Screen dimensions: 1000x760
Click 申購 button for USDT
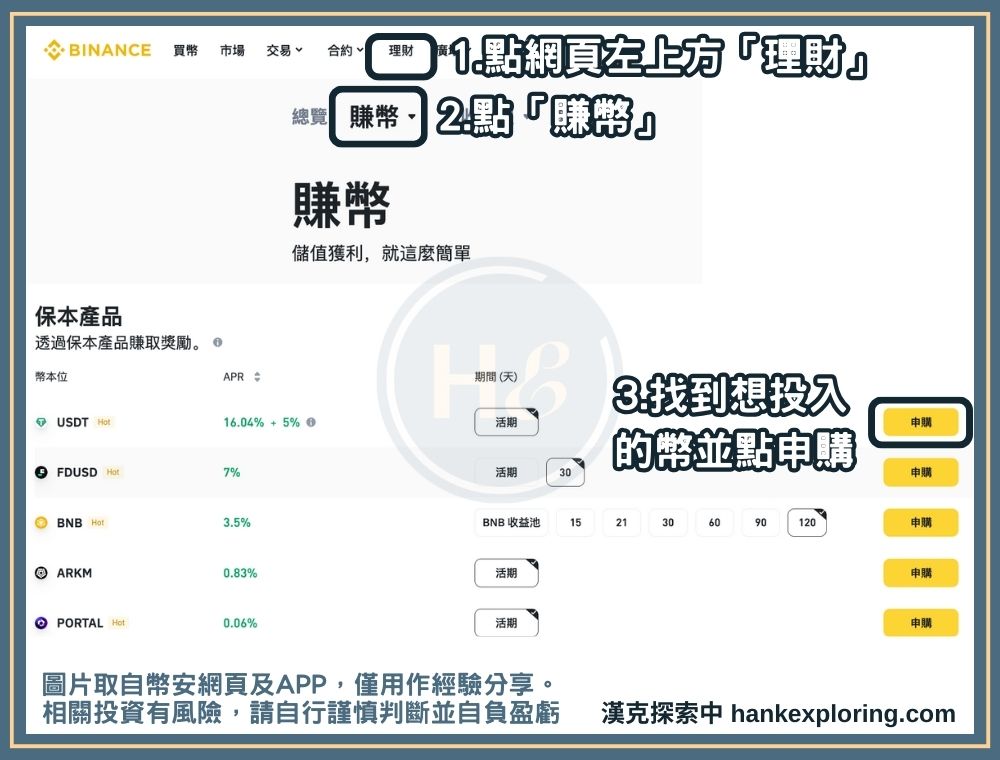coord(921,422)
